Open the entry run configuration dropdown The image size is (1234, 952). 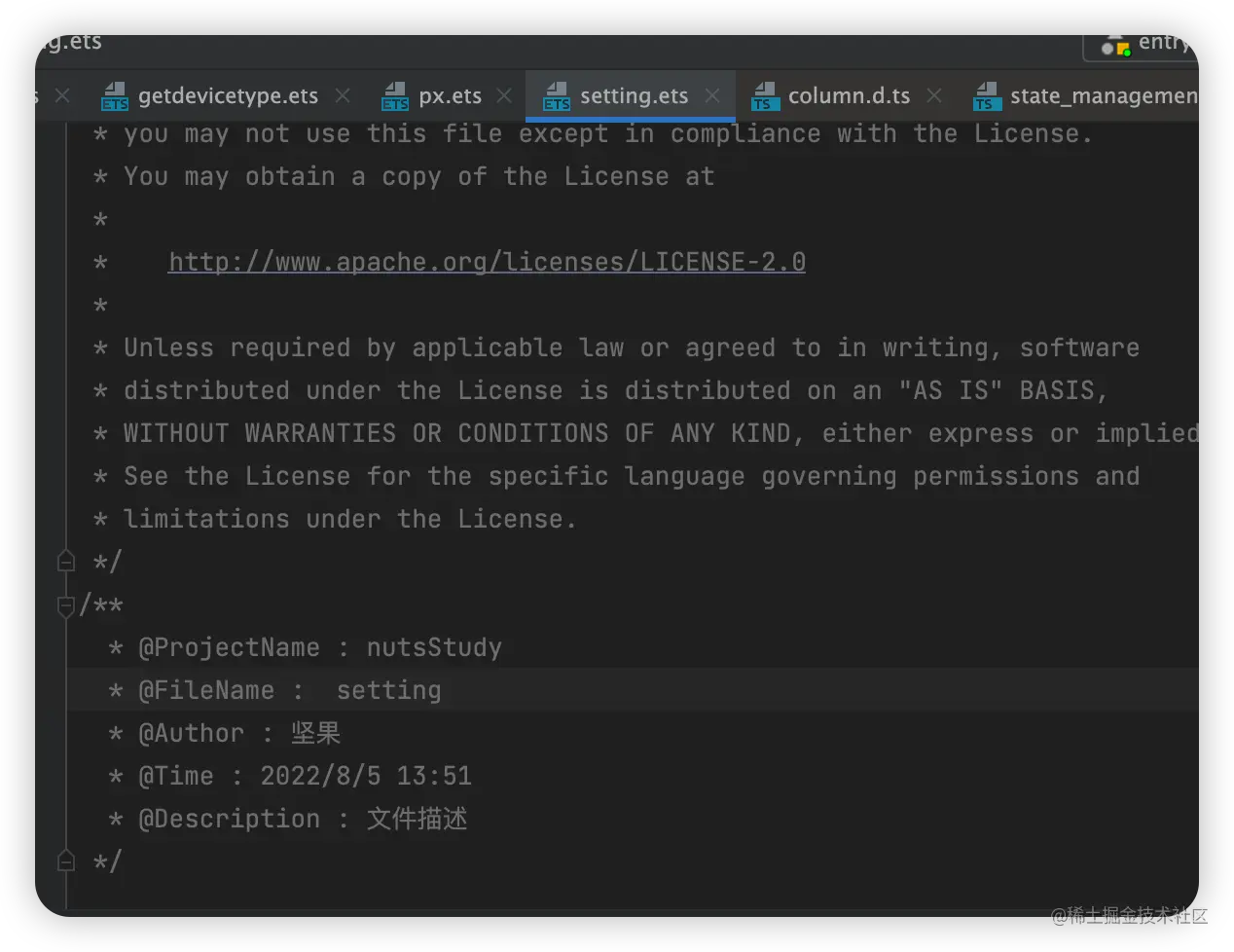tap(1143, 45)
